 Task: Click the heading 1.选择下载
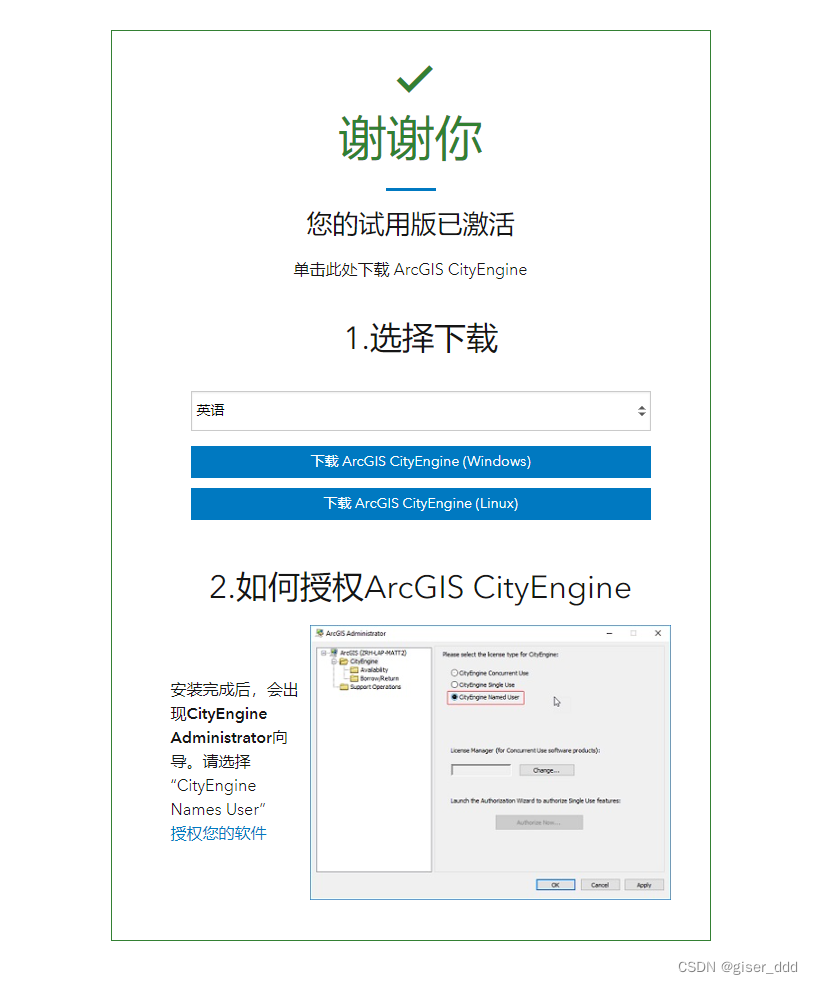click(x=422, y=339)
